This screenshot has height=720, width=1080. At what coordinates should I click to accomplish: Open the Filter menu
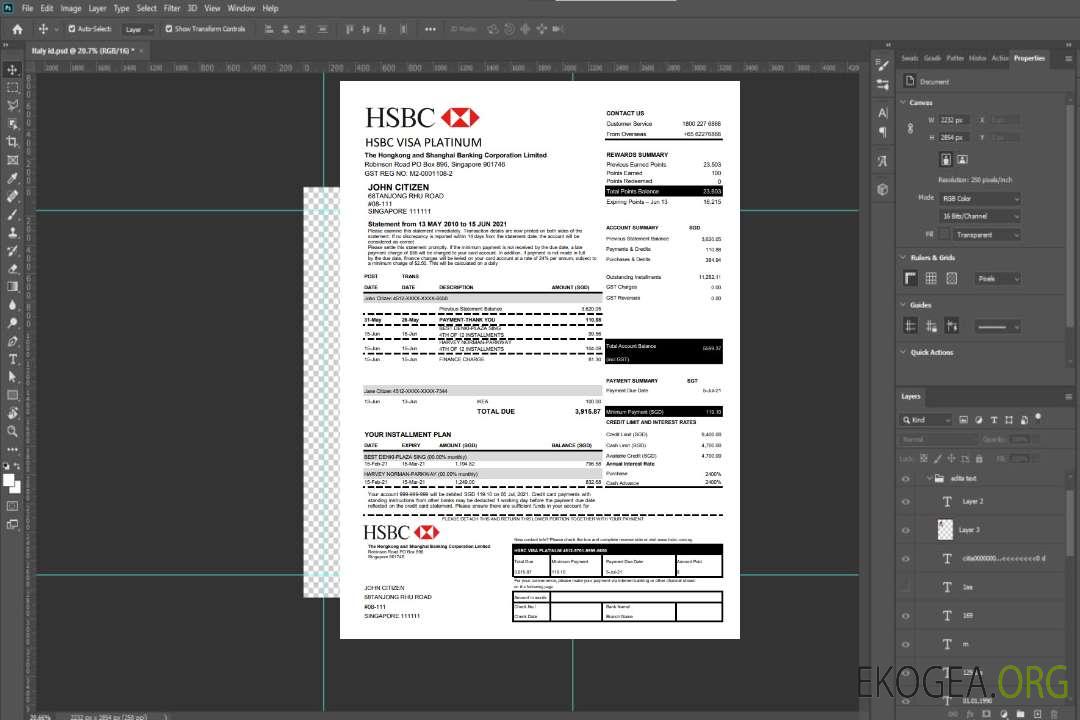172,8
